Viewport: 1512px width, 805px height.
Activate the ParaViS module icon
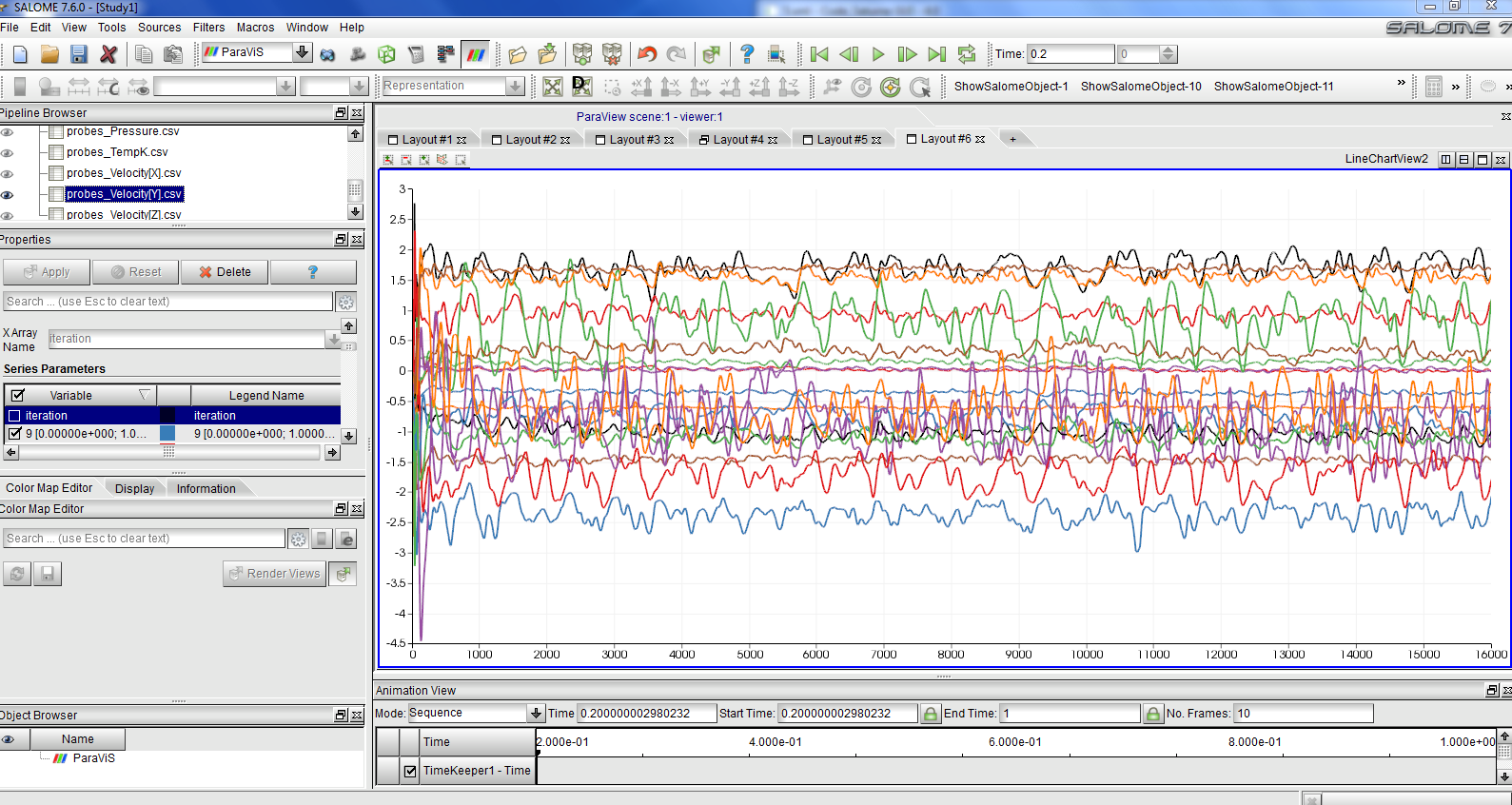click(x=476, y=54)
